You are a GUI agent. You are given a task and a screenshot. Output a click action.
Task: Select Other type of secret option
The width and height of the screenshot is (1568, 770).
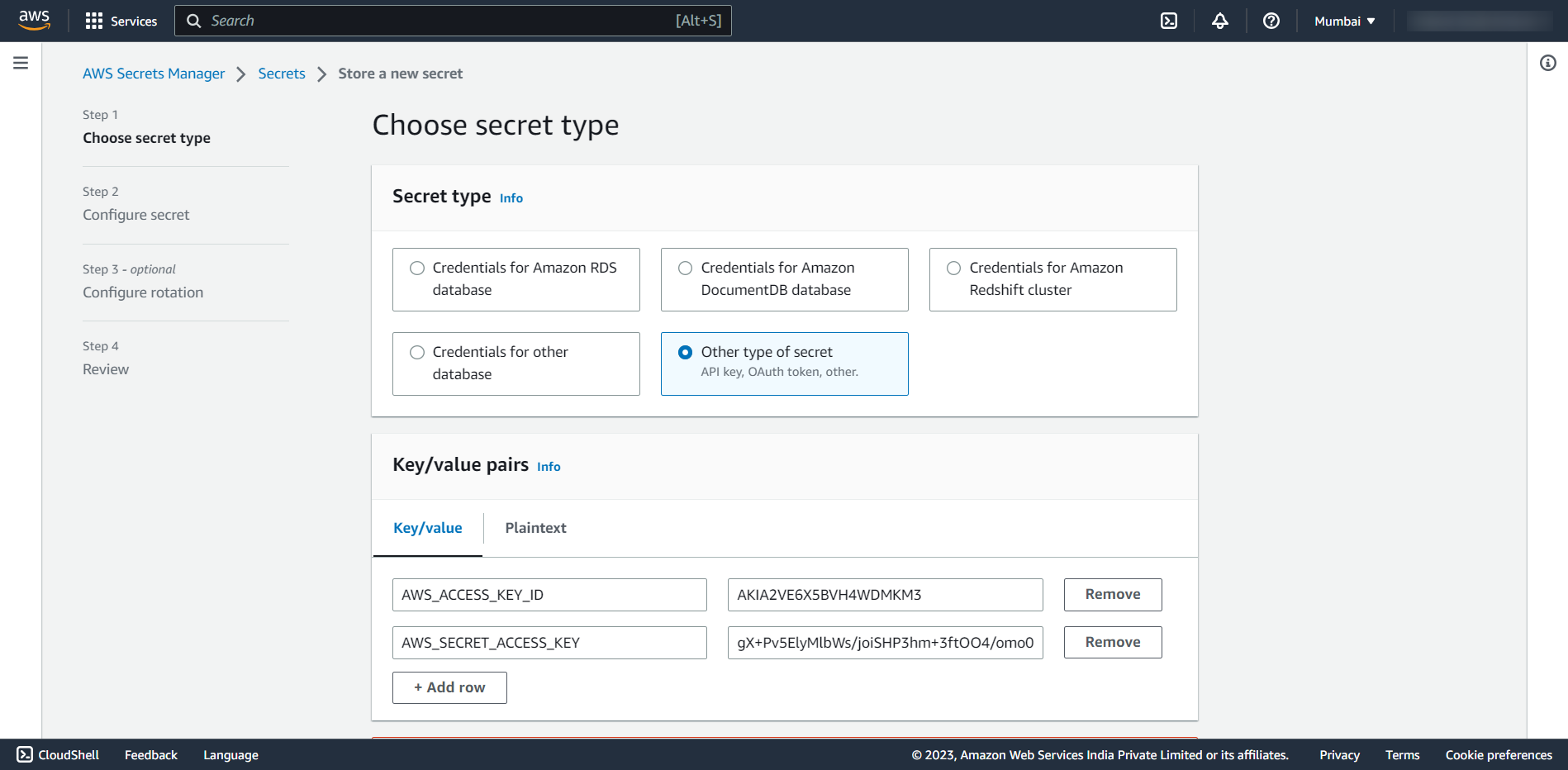[x=785, y=364]
